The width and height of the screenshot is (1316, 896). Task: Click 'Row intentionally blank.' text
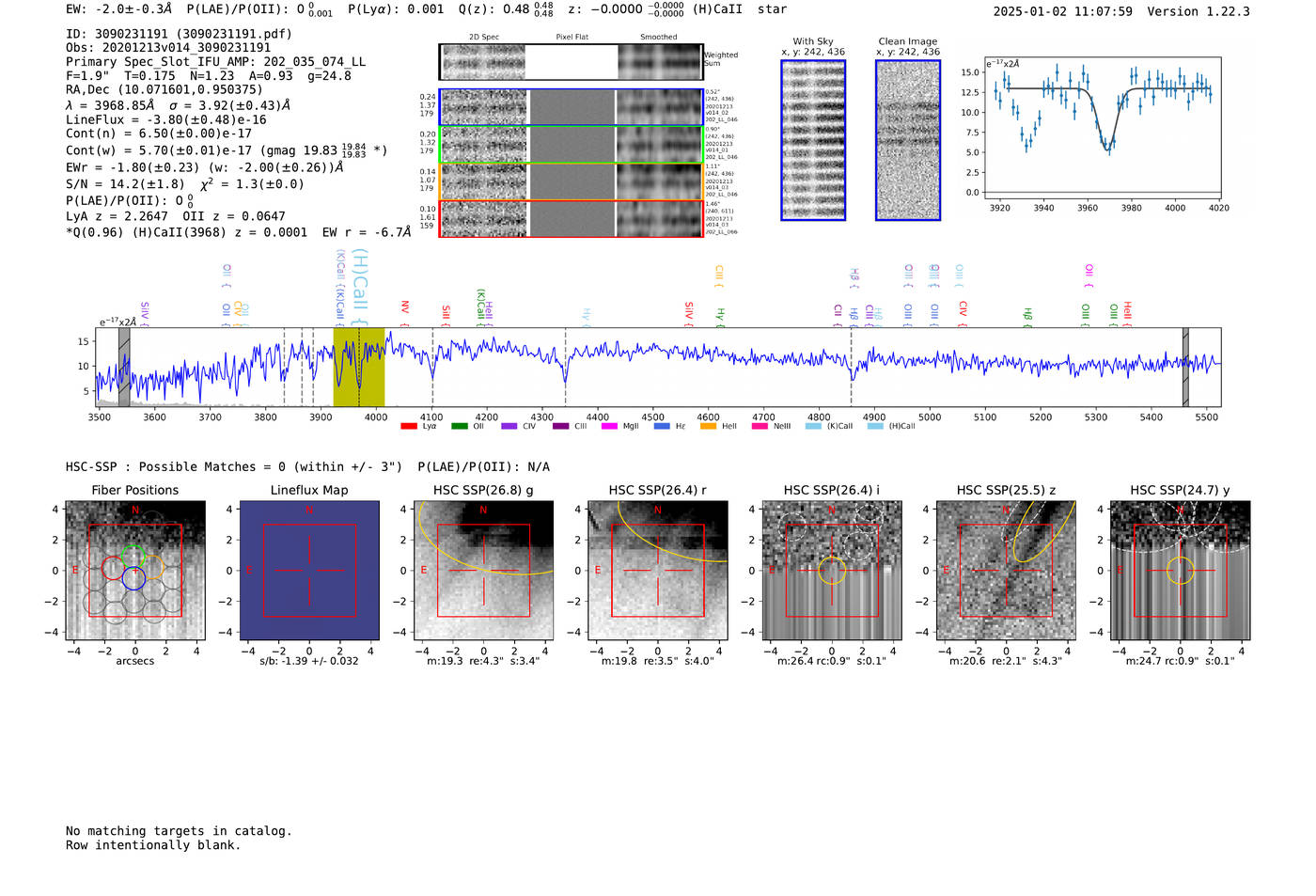[x=153, y=845]
